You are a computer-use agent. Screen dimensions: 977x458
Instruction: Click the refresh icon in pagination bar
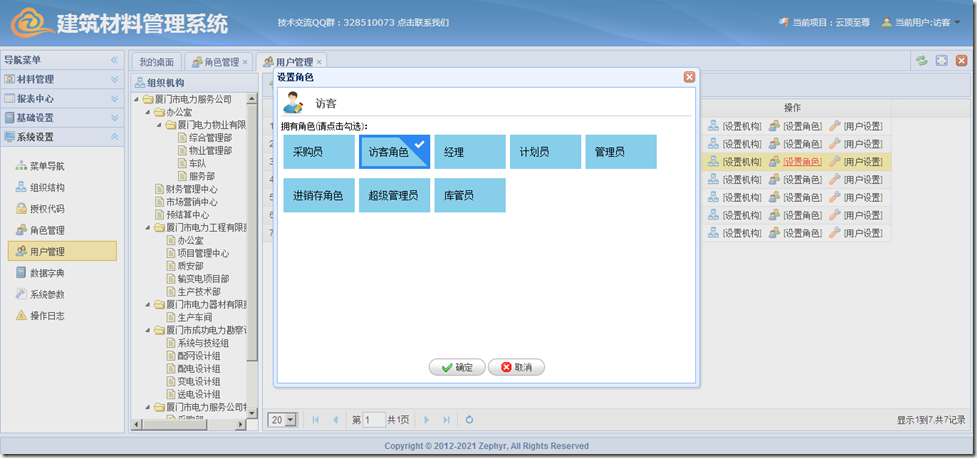(469, 420)
